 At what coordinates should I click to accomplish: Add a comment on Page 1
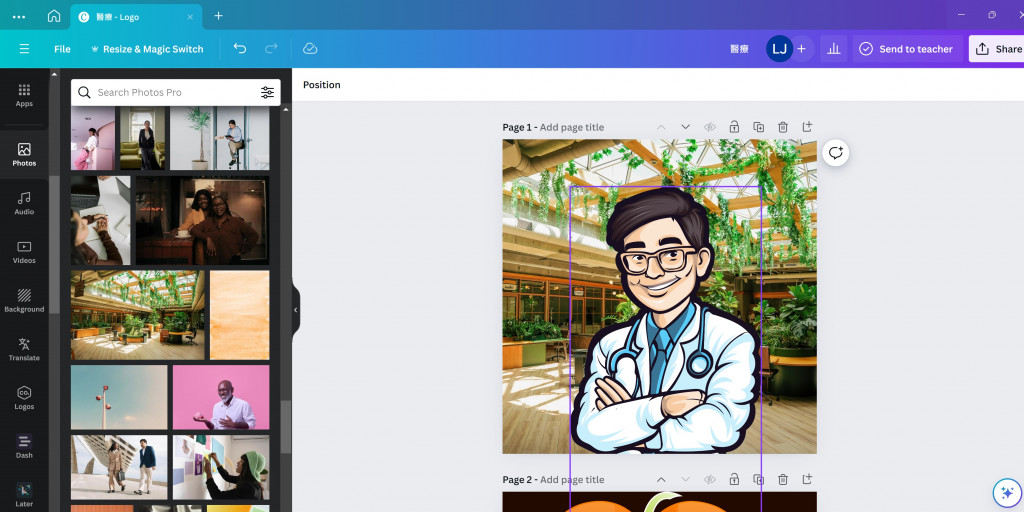pos(835,153)
